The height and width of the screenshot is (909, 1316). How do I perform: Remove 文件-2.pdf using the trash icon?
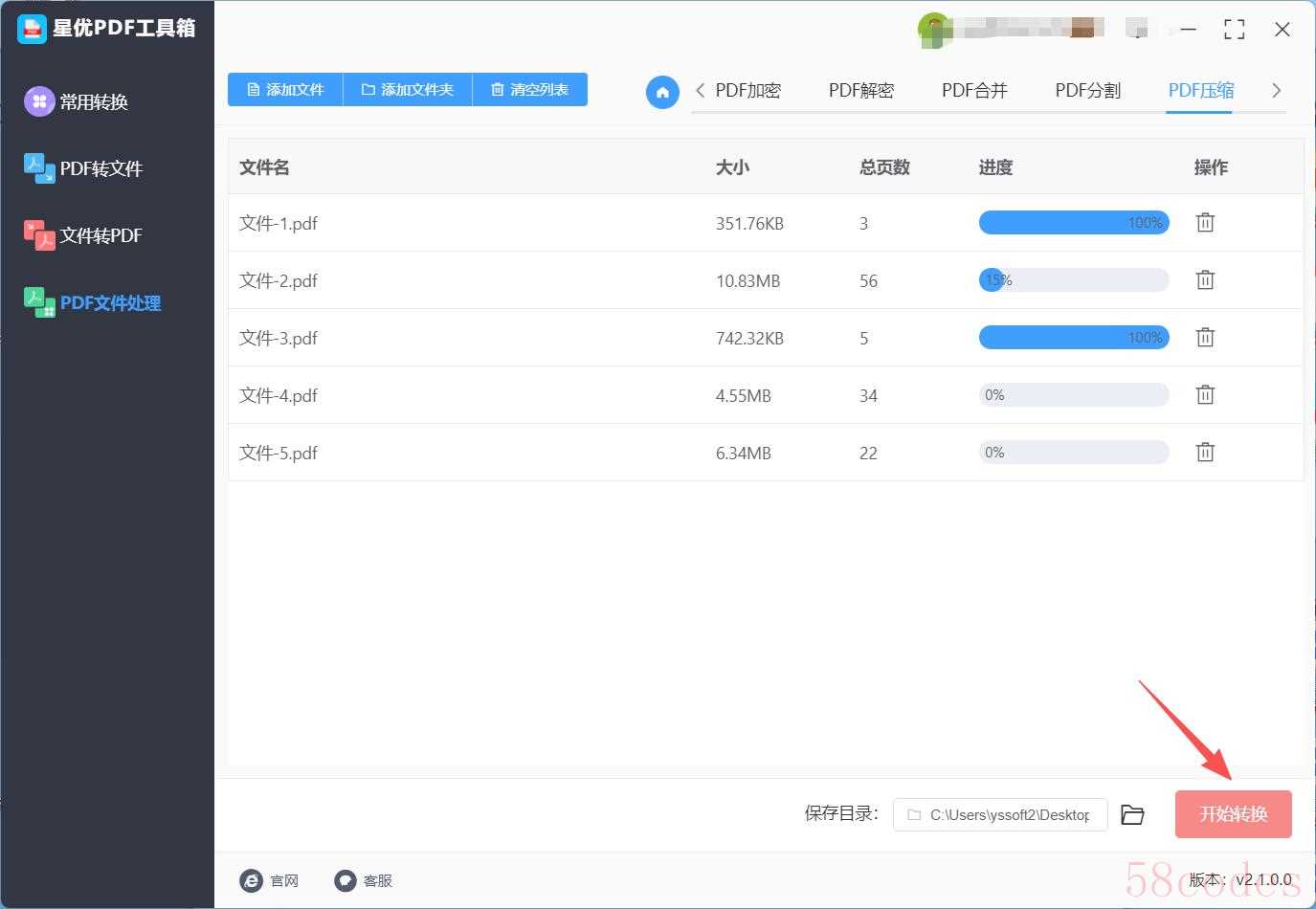click(1205, 280)
